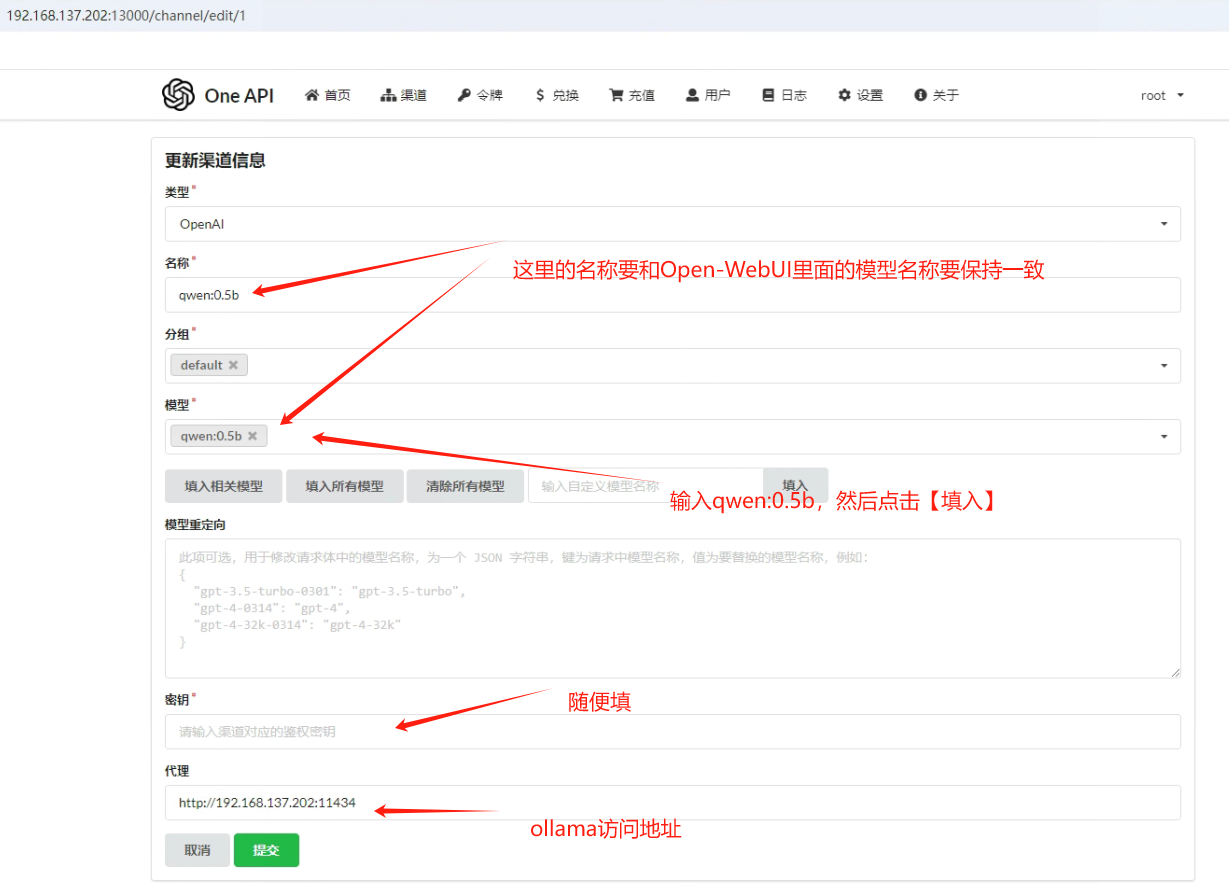The image size is (1229, 885).
Task: Click the One API title text
Action: [x=239, y=96]
